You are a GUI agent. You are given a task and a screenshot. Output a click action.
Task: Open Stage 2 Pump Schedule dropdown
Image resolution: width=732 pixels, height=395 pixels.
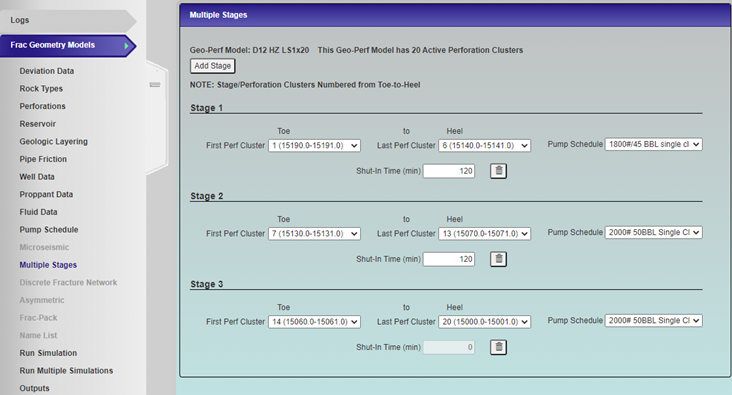[x=654, y=232]
